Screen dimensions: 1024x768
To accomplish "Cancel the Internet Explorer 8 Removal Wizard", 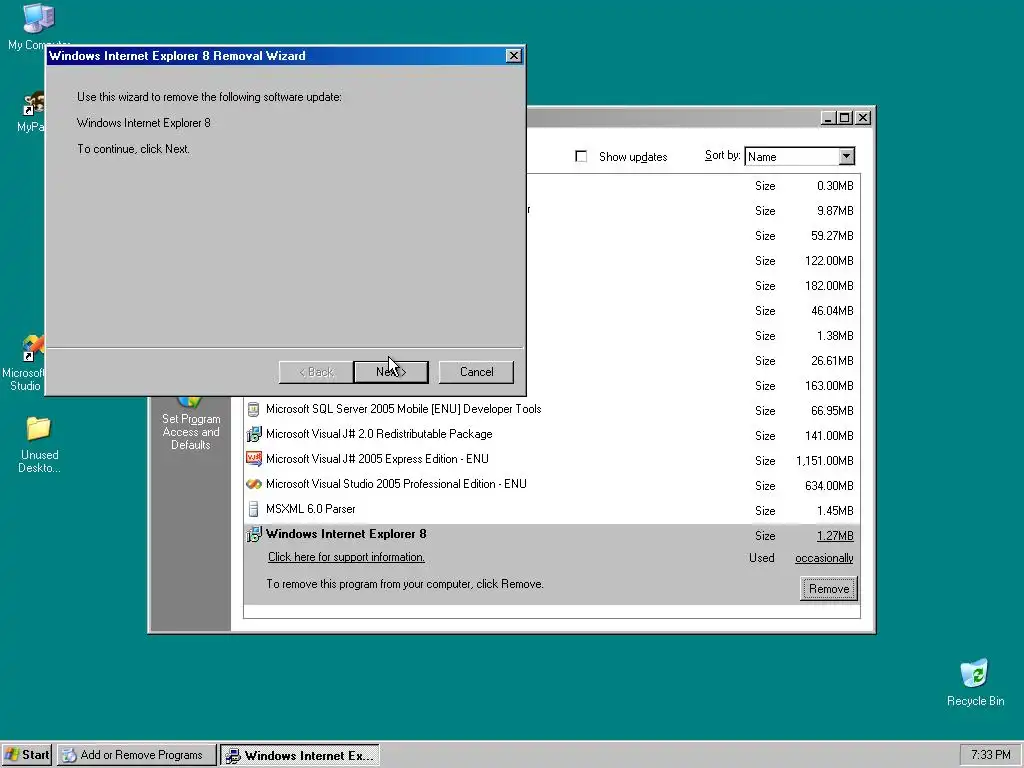I will [476, 372].
